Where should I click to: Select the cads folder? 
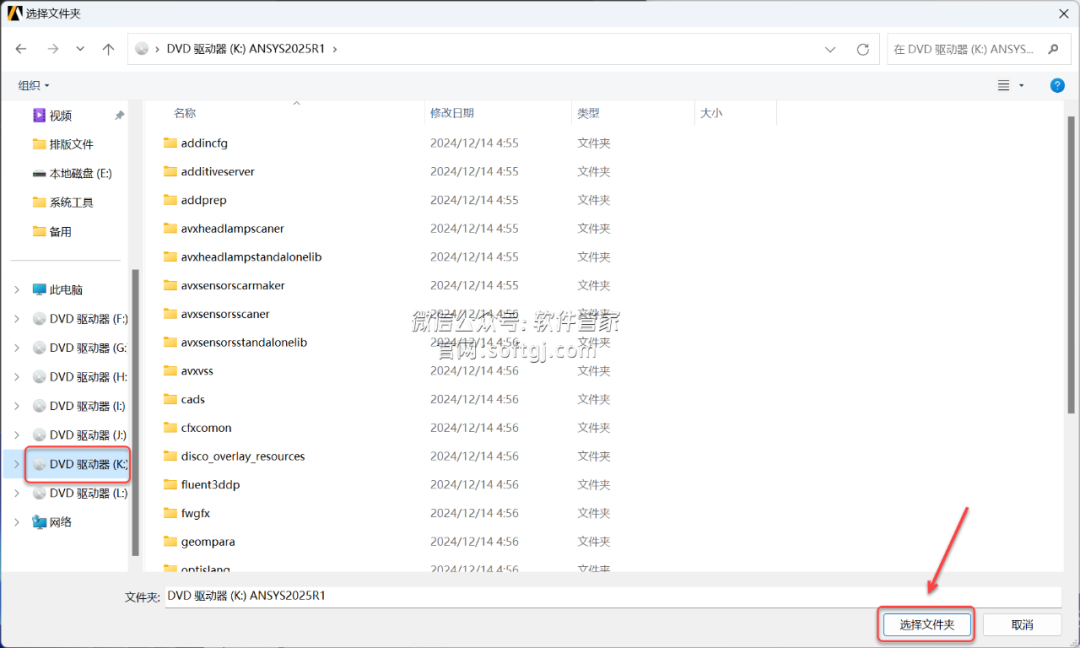pos(193,399)
